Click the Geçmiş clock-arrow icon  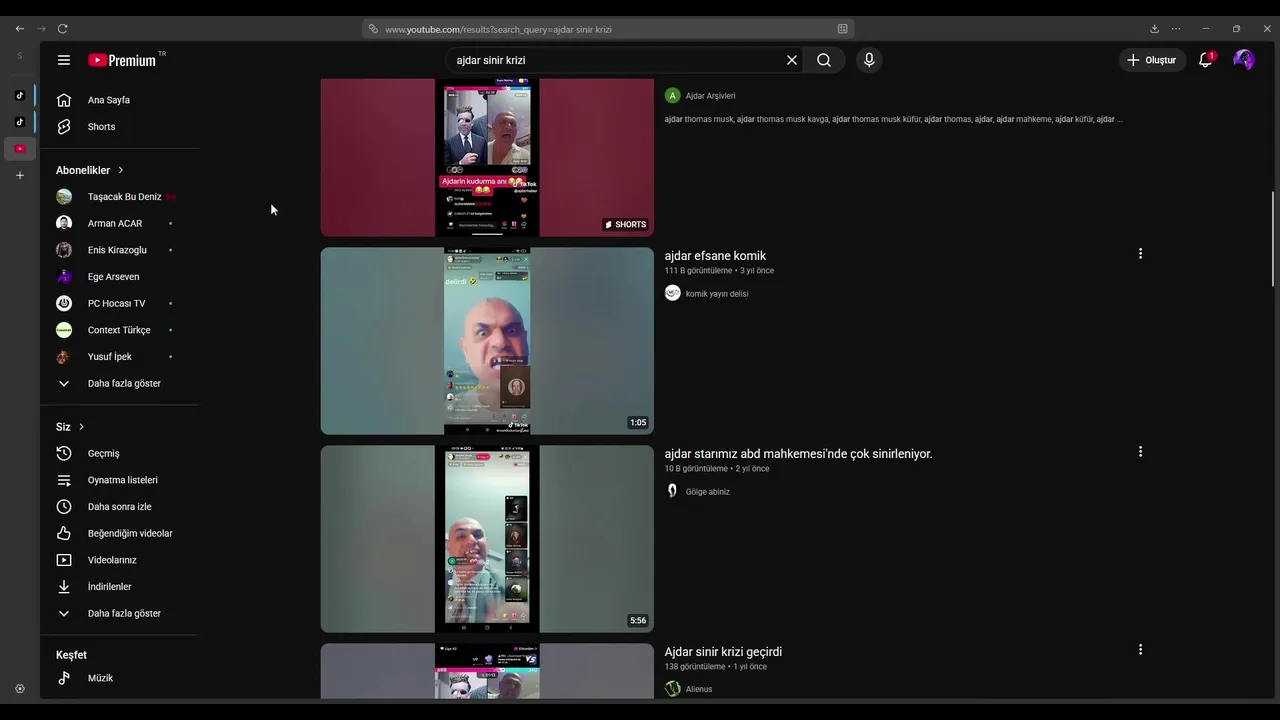tap(64, 453)
